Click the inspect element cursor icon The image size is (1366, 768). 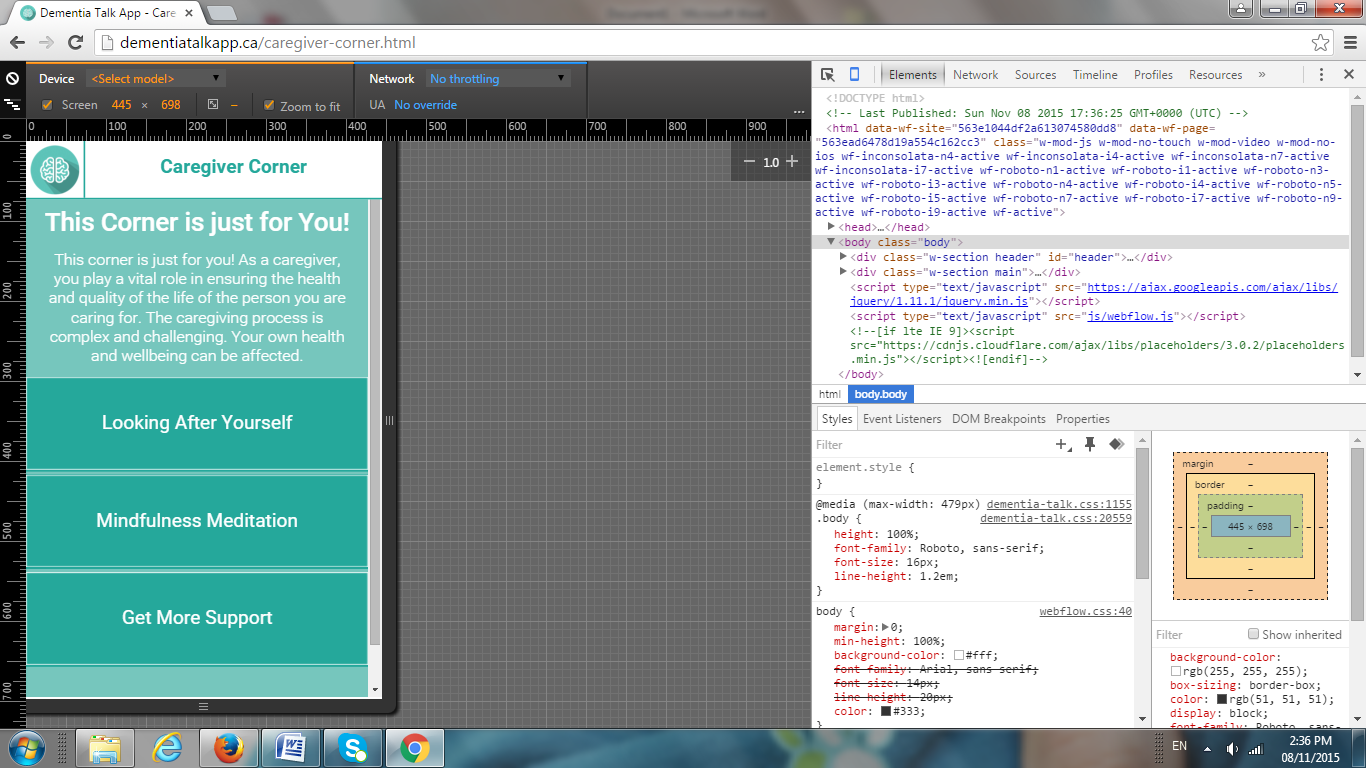828,75
